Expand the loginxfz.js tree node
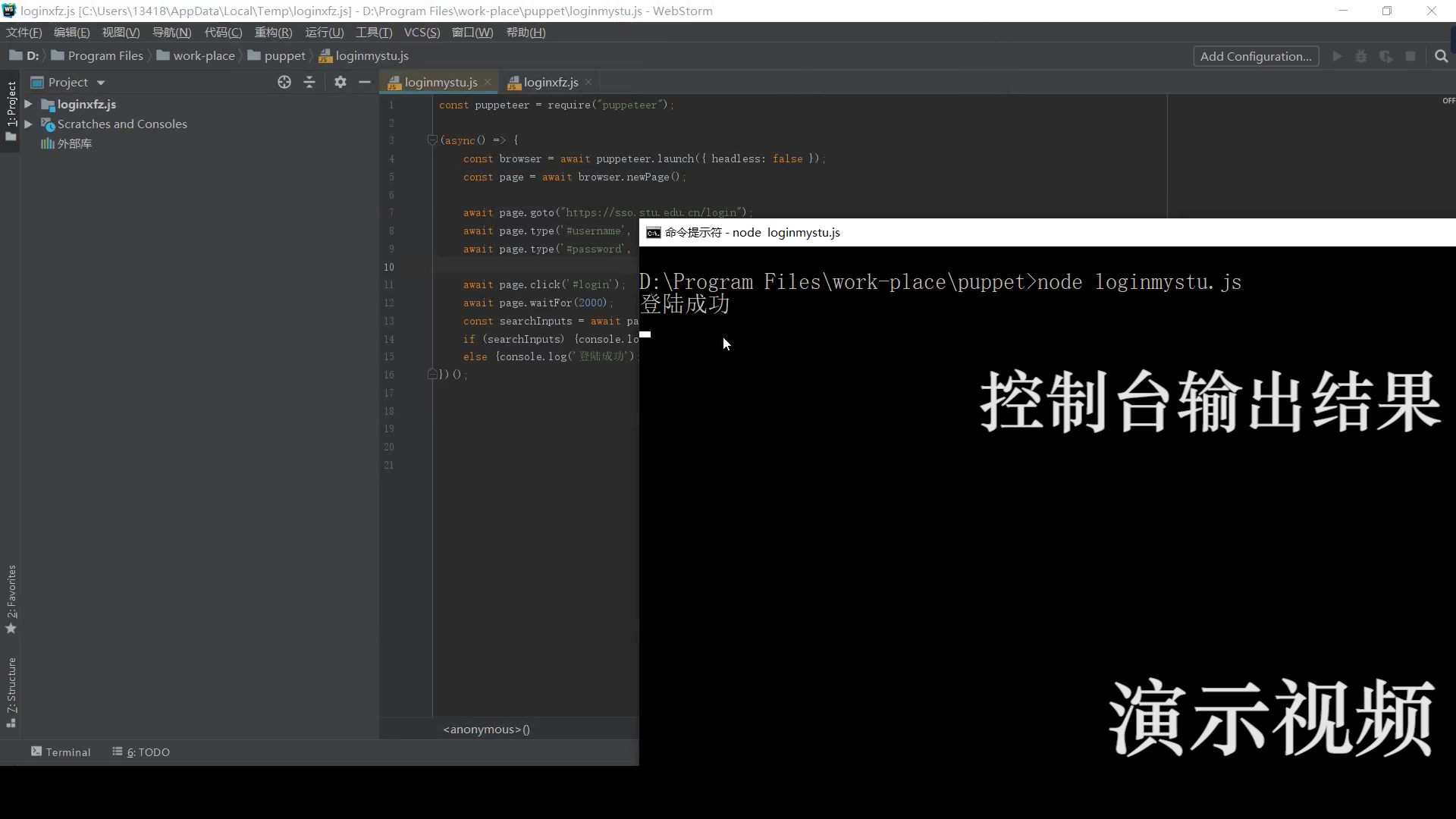This screenshot has height=819, width=1456. tap(28, 104)
